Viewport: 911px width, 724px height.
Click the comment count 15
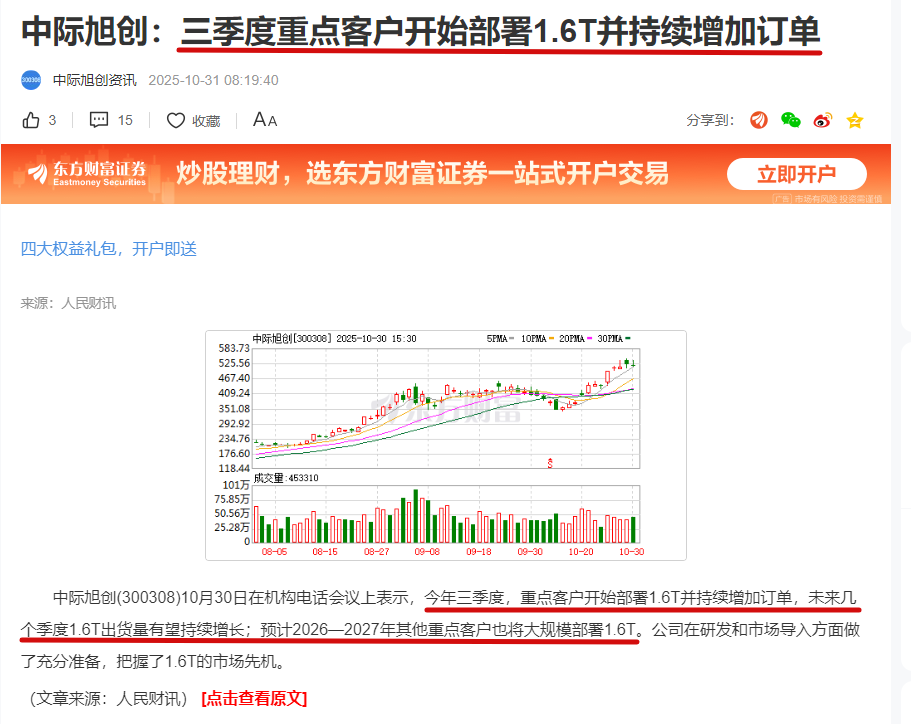coord(125,120)
